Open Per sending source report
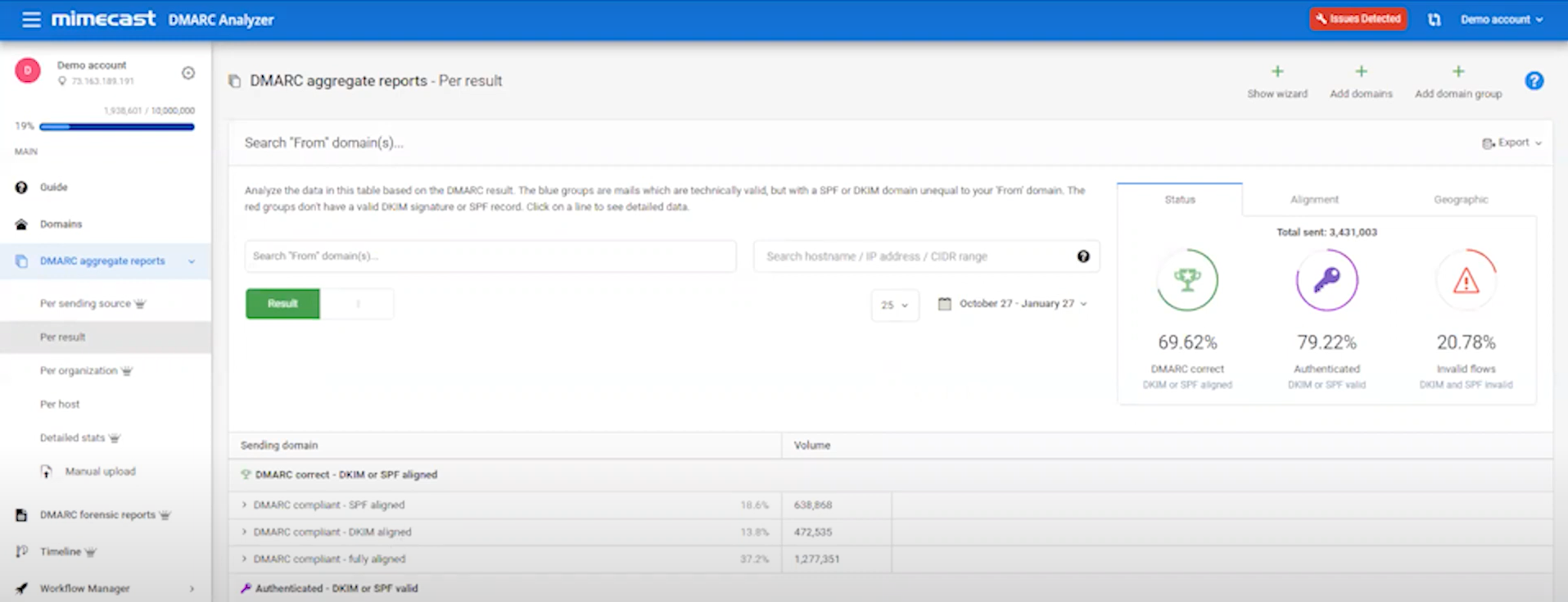This screenshot has height=602, width=1568. (x=85, y=304)
